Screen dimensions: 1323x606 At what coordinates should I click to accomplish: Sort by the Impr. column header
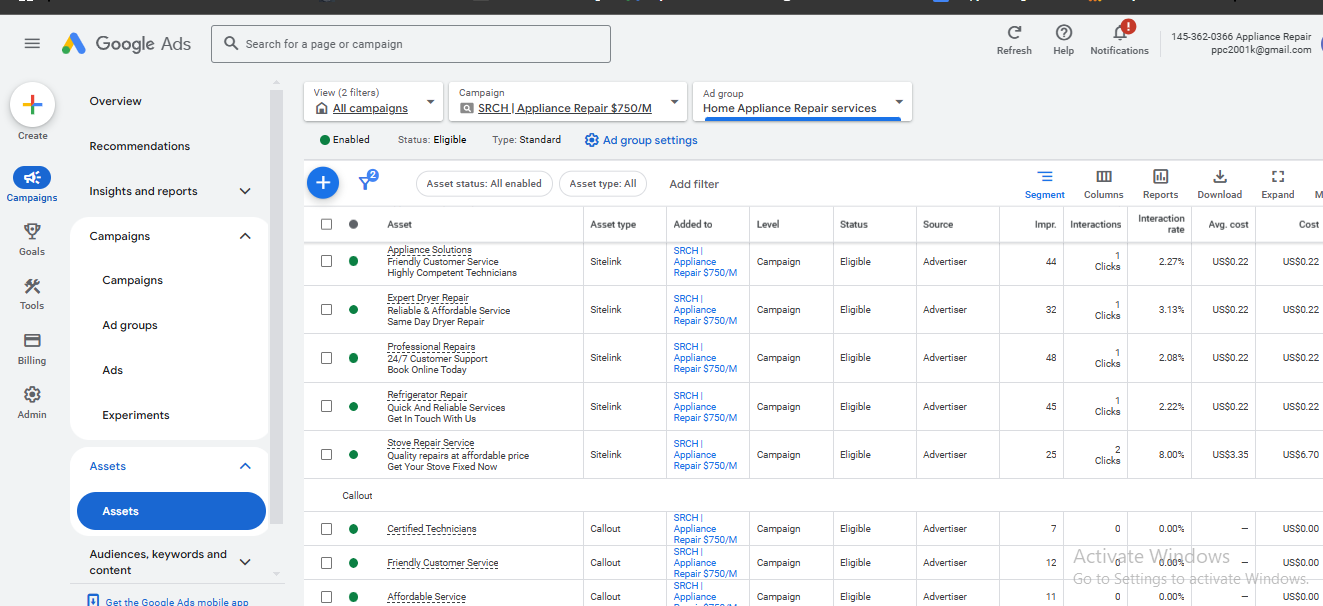pyautogui.click(x=1045, y=224)
